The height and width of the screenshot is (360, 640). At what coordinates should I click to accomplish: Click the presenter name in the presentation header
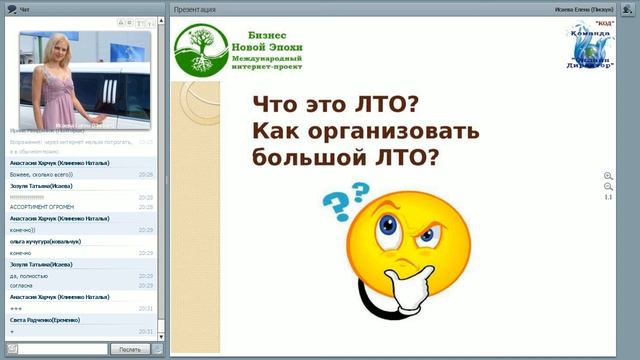coord(584,9)
